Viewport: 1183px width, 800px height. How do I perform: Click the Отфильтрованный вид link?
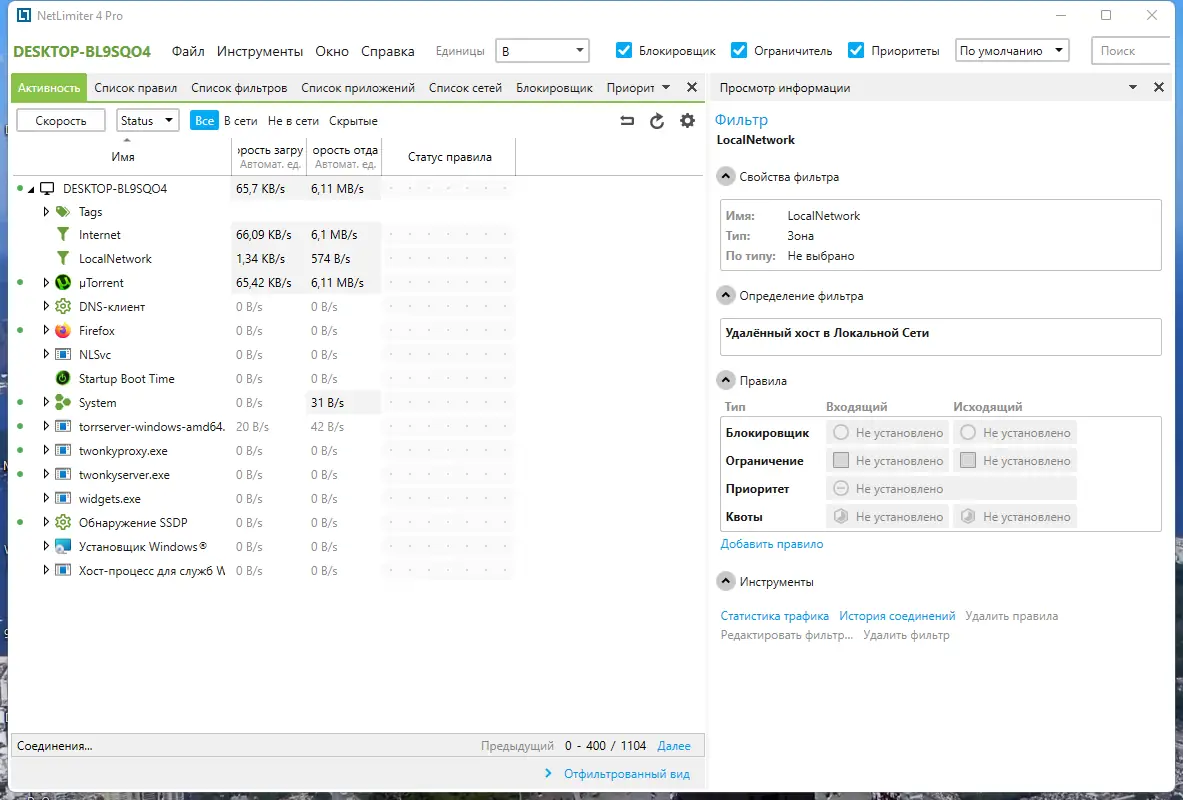(626, 774)
